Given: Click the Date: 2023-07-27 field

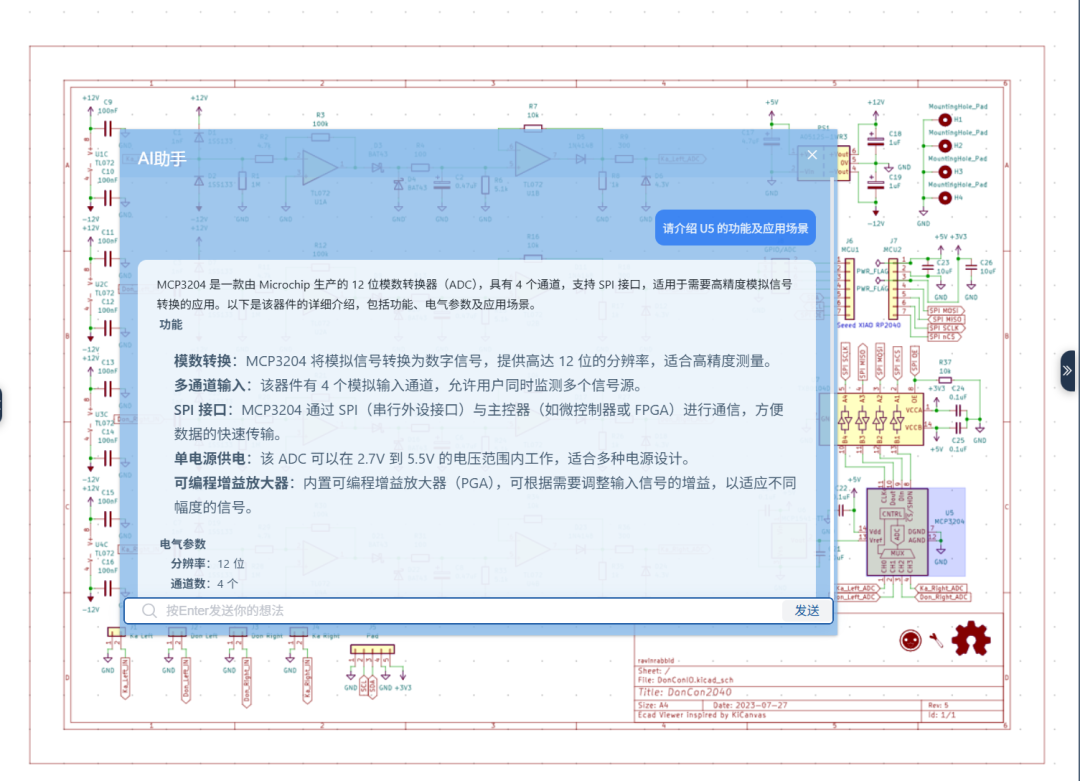Looking at the screenshot, I should (x=750, y=705).
